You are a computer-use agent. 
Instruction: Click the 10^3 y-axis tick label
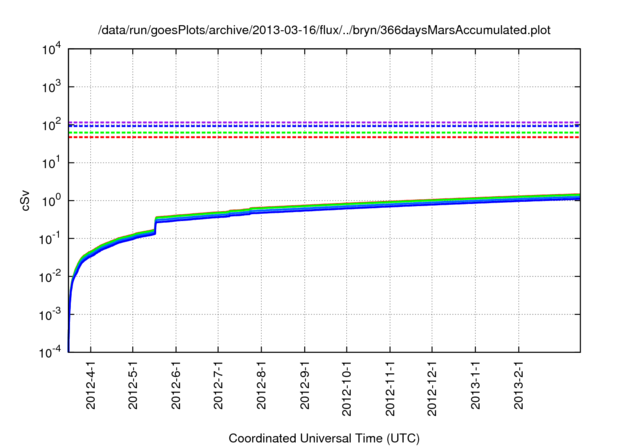[51, 87]
